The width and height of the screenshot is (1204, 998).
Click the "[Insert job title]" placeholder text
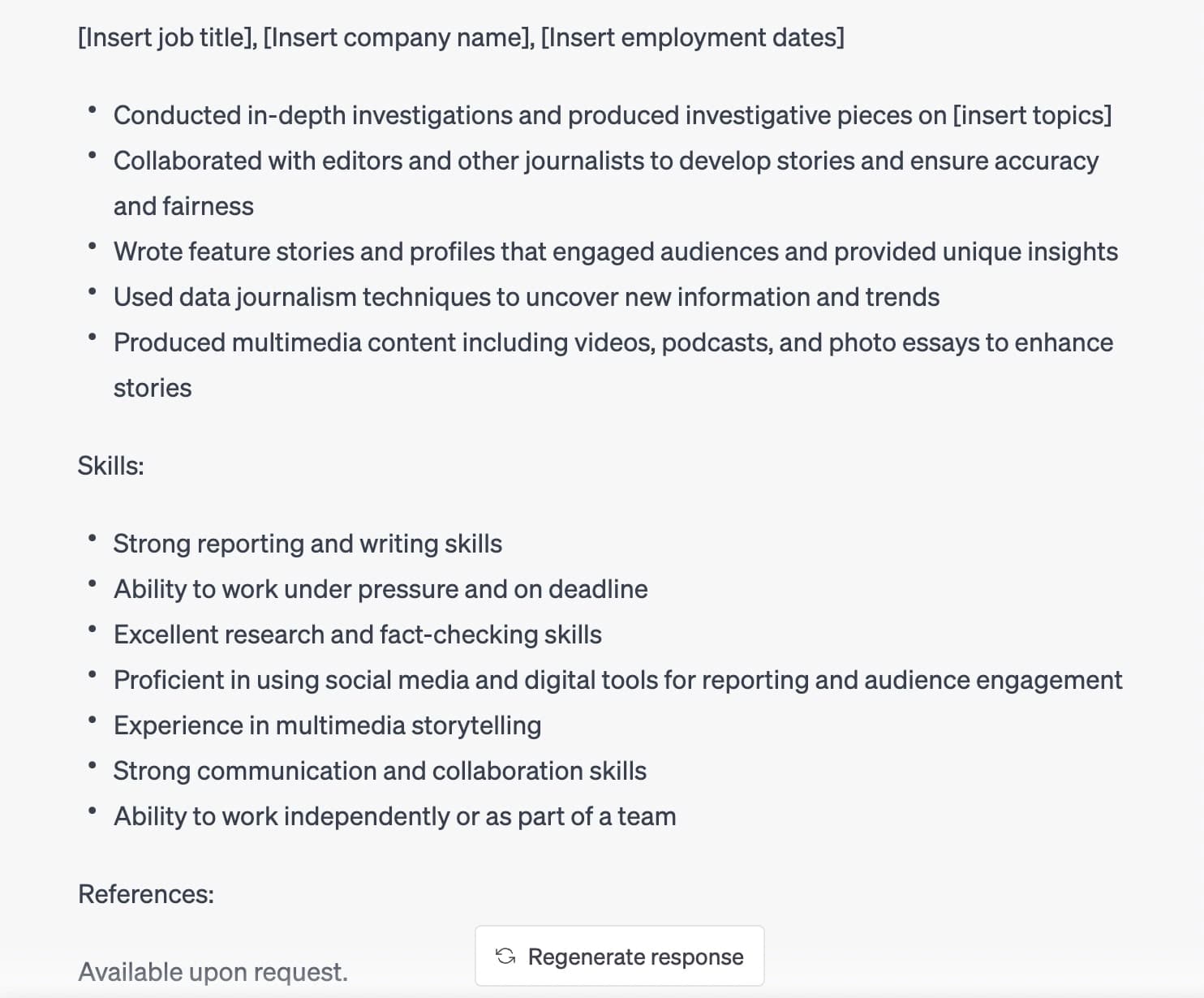[x=166, y=37]
